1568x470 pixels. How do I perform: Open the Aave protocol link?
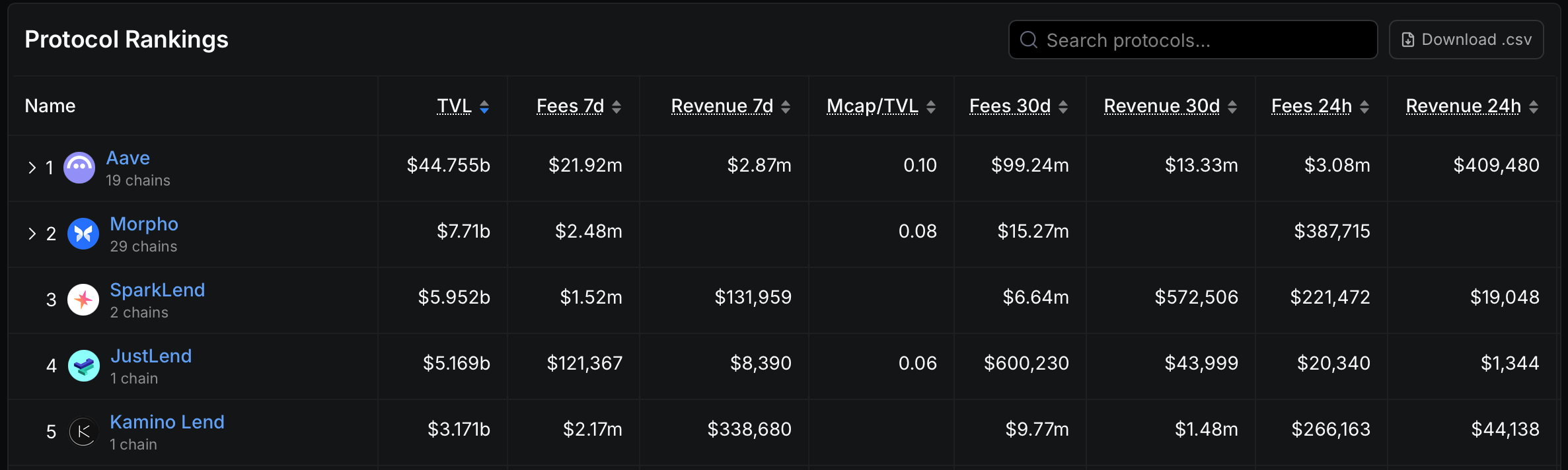pyautogui.click(x=128, y=158)
